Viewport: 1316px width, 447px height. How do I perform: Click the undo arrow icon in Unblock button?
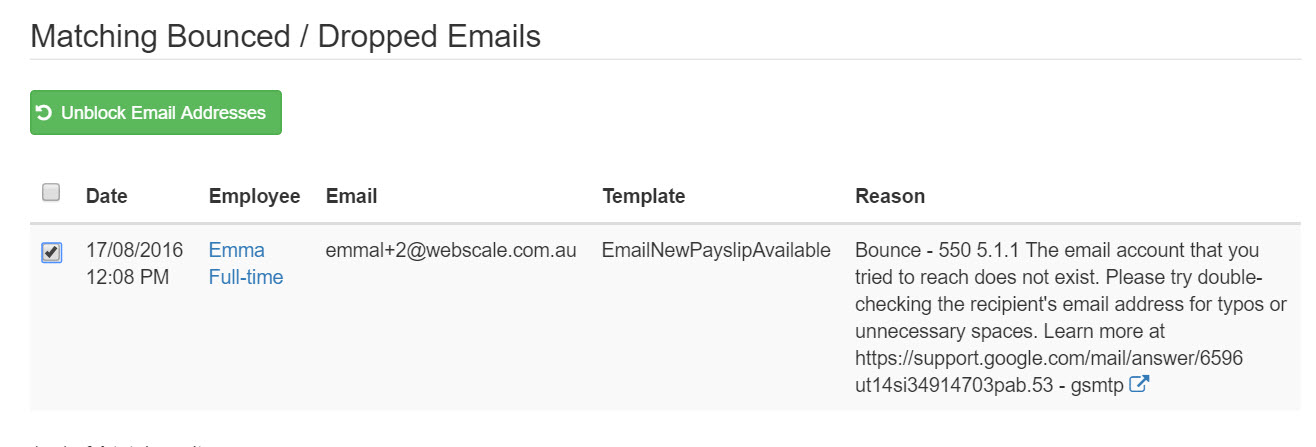[x=44, y=113]
